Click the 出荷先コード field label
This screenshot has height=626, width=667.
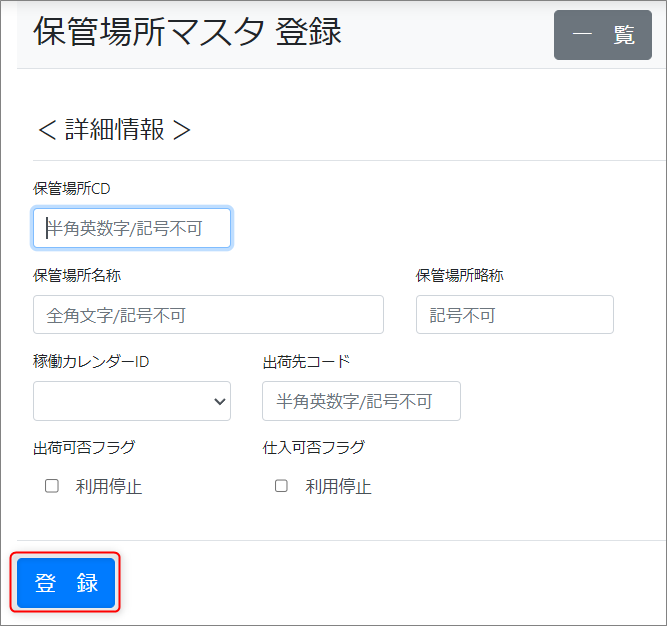(x=306, y=361)
